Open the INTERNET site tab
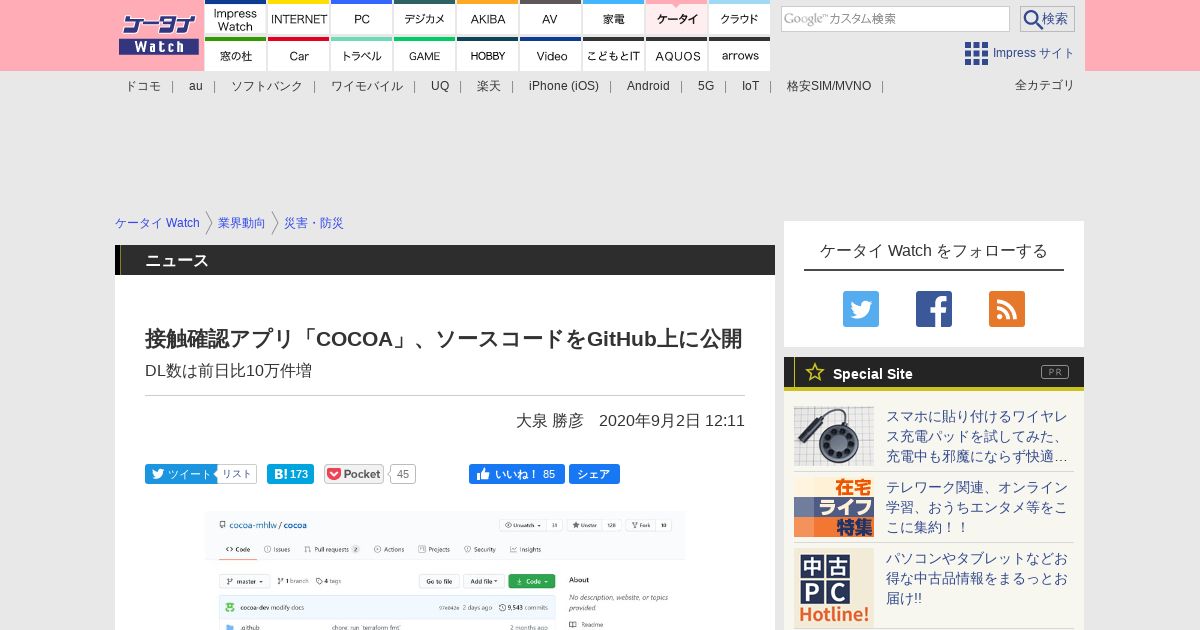Image resolution: width=1200 pixels, height=630 pixels. click(x=299, y=19)
